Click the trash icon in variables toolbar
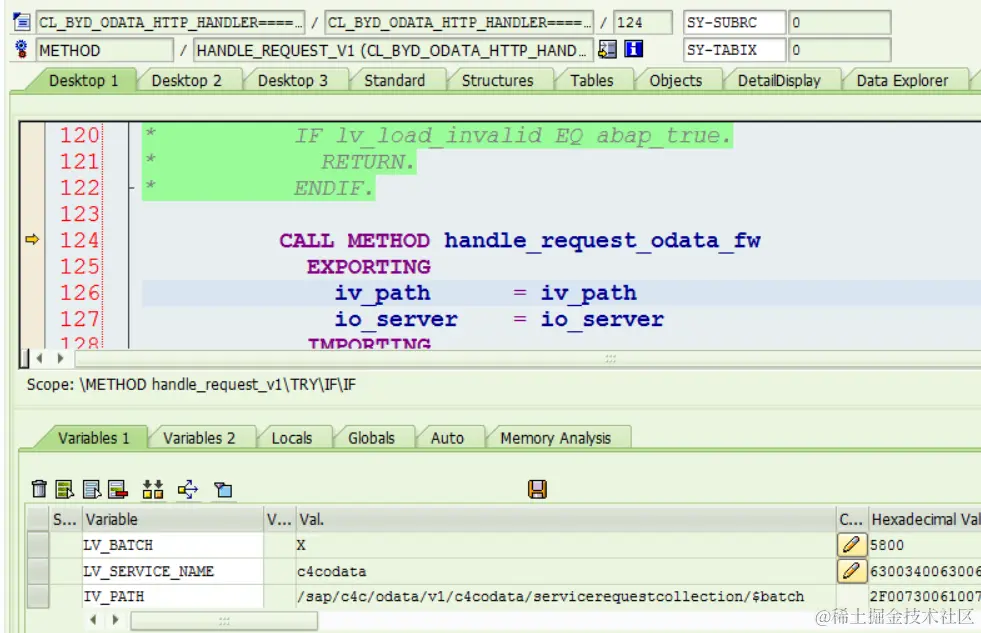This screenshot has height=633, width=981. [x=39, y=489]
